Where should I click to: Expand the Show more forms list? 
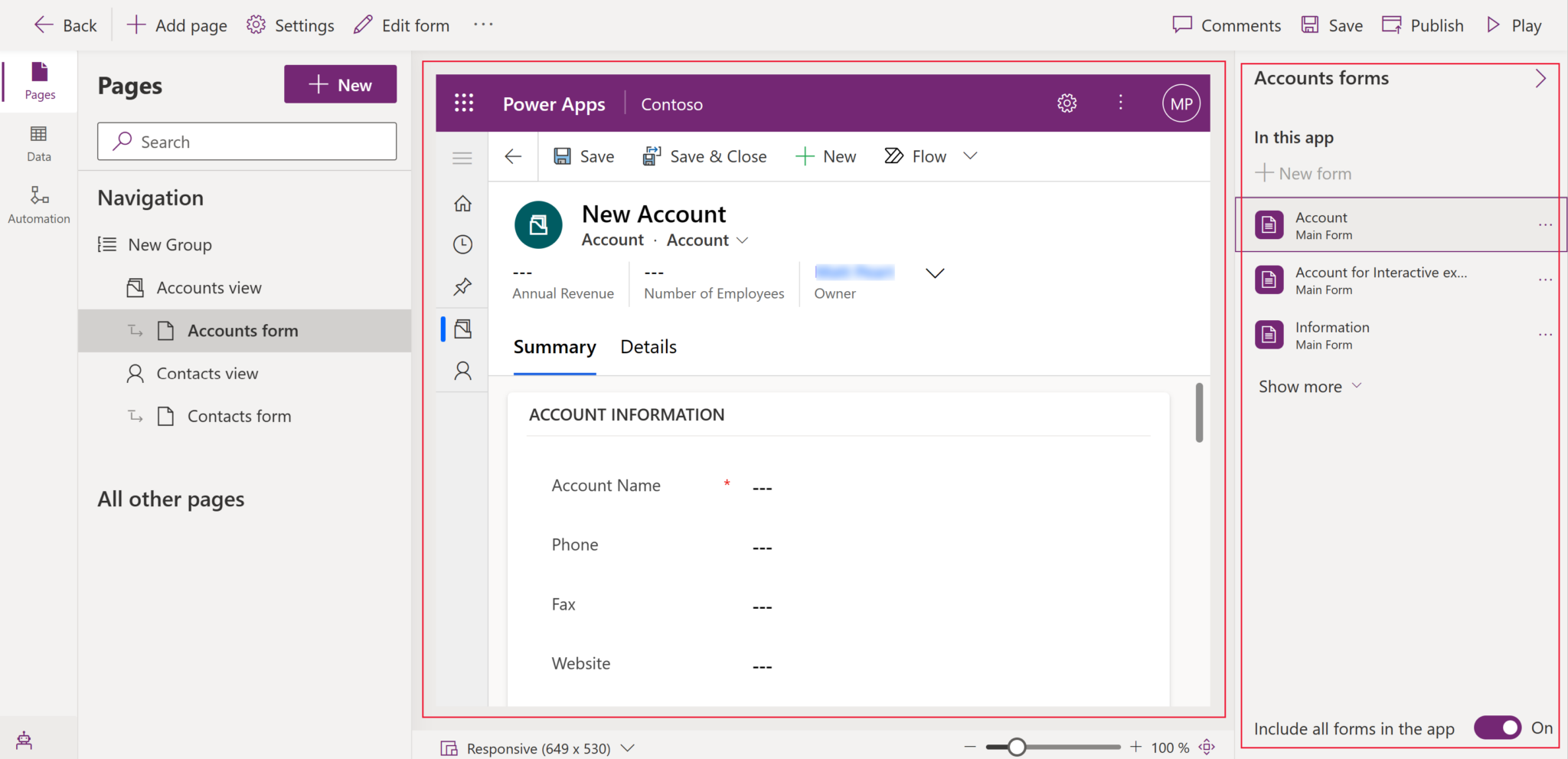click(x=1309, y=387)
